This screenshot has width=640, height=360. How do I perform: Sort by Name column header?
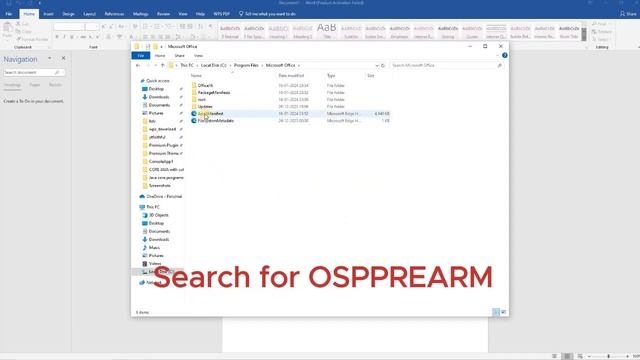point(196,76)
